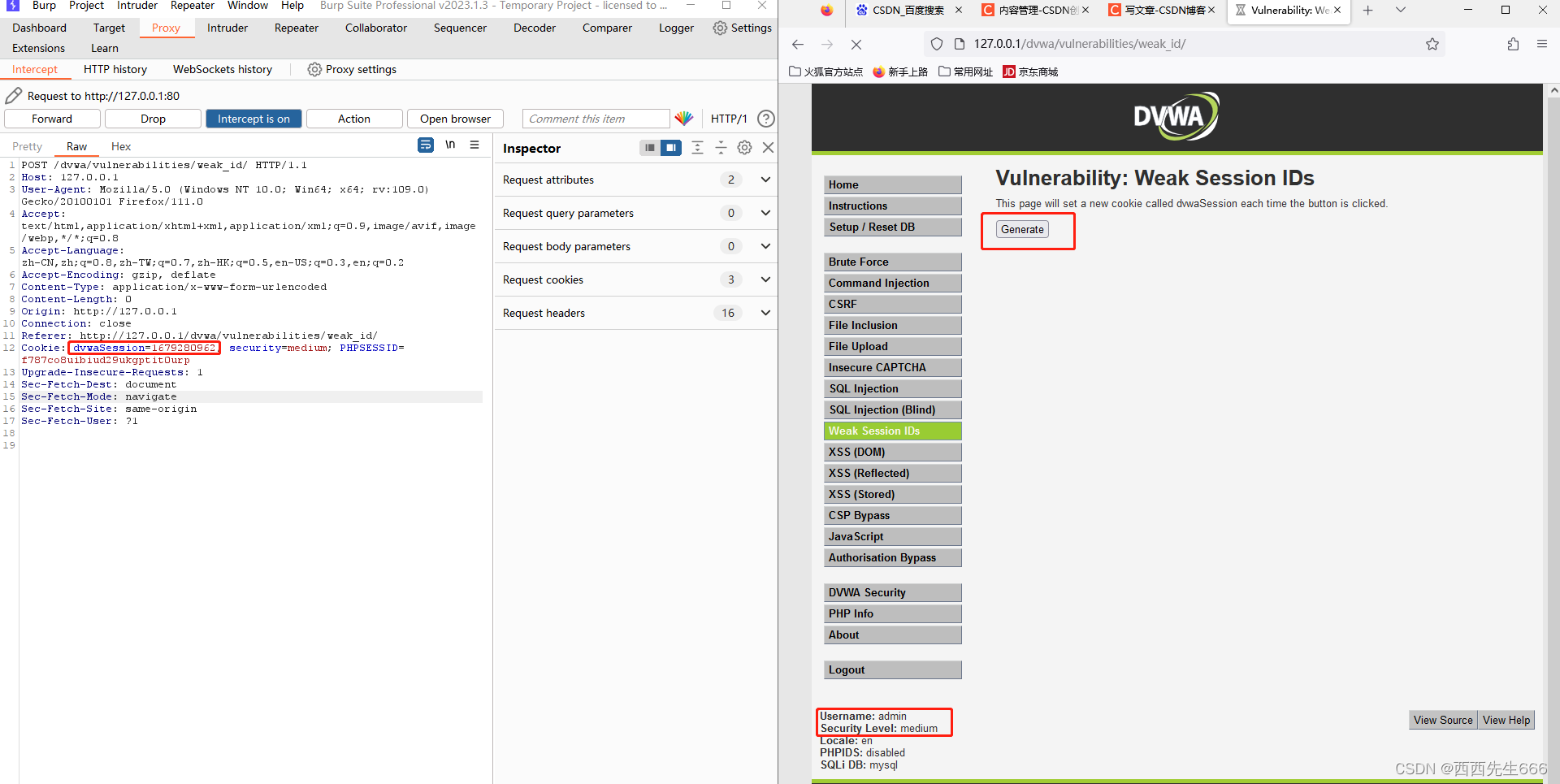Screen dimensions: 1560x784
Task: Open Intruder tool tab
Action: 227,28
